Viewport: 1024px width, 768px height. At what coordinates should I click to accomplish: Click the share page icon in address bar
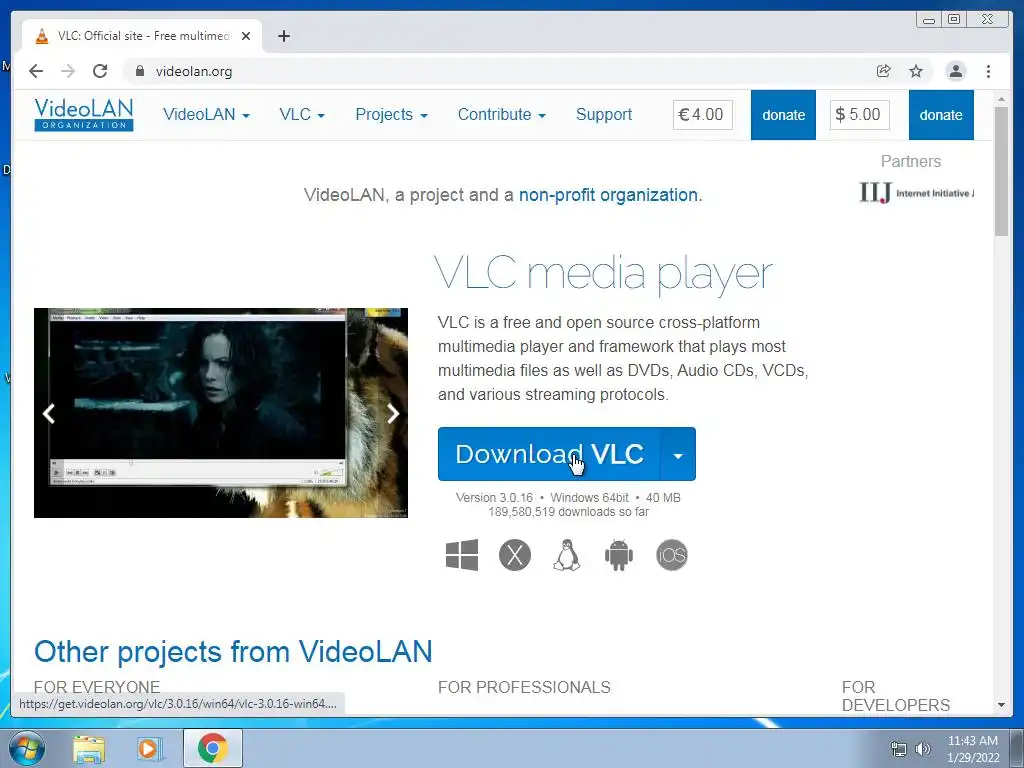[x=884, y=71]
